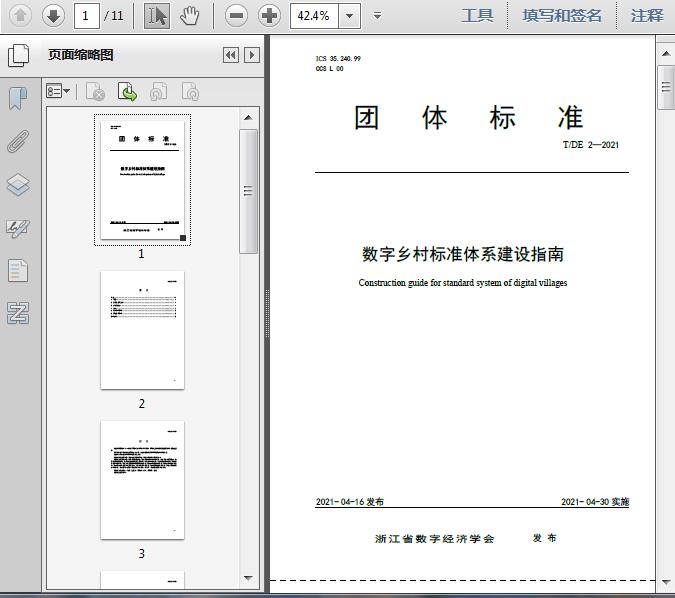Zoom in with the plus button
The height and width of the screenshot is (598, 675).
pos(269,16)
